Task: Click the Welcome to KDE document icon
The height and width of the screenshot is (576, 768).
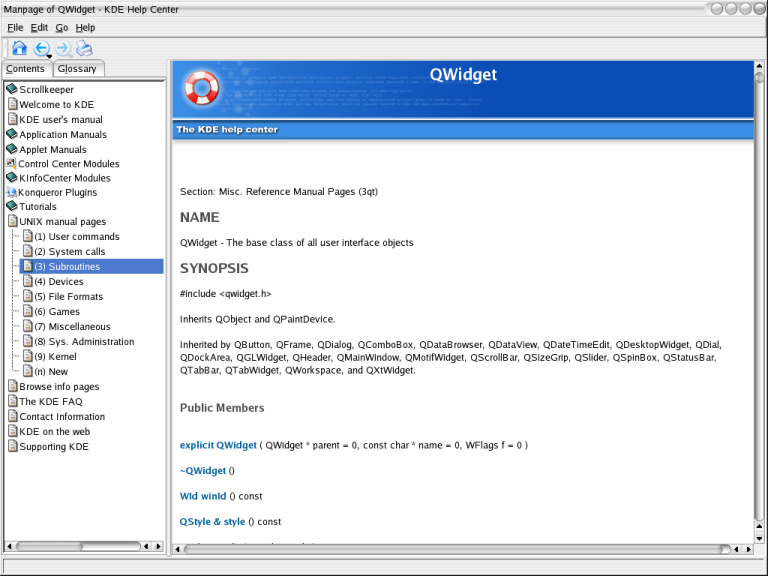Action: click(x=13, y=104)
